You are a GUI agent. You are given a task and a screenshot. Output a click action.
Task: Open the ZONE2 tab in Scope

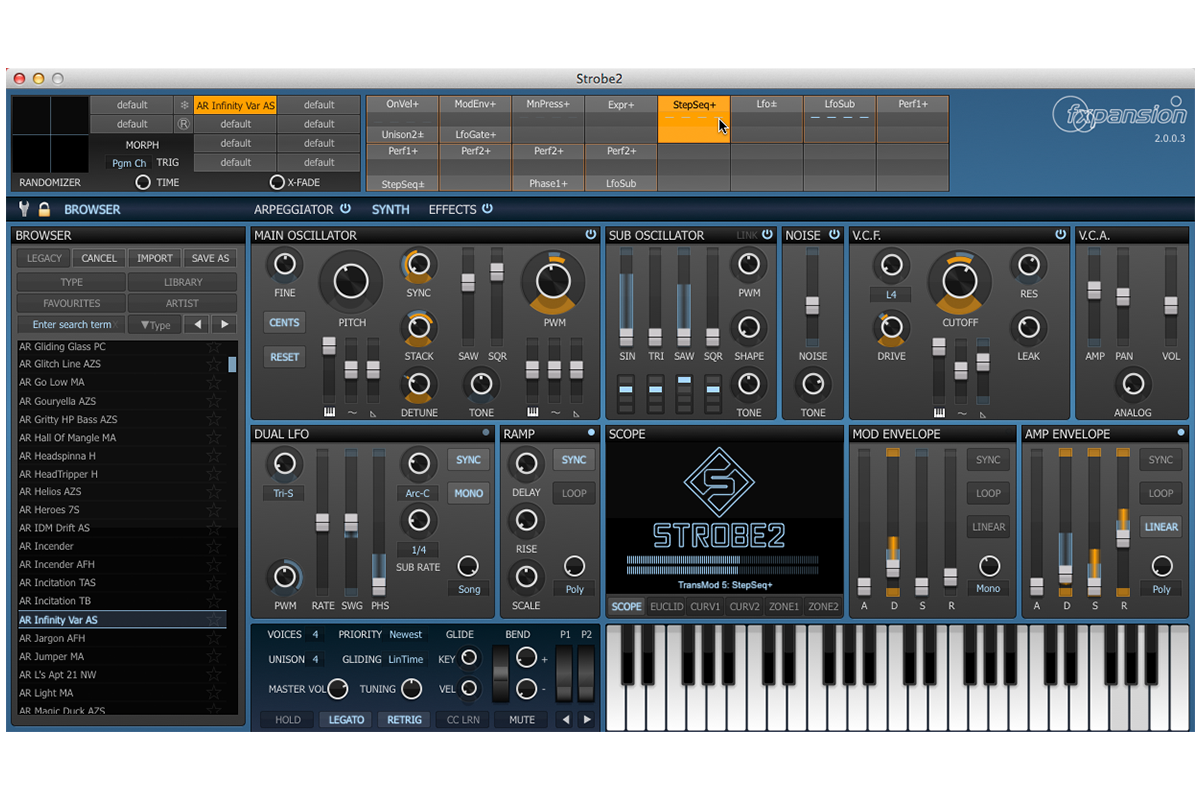coord(823,607)
